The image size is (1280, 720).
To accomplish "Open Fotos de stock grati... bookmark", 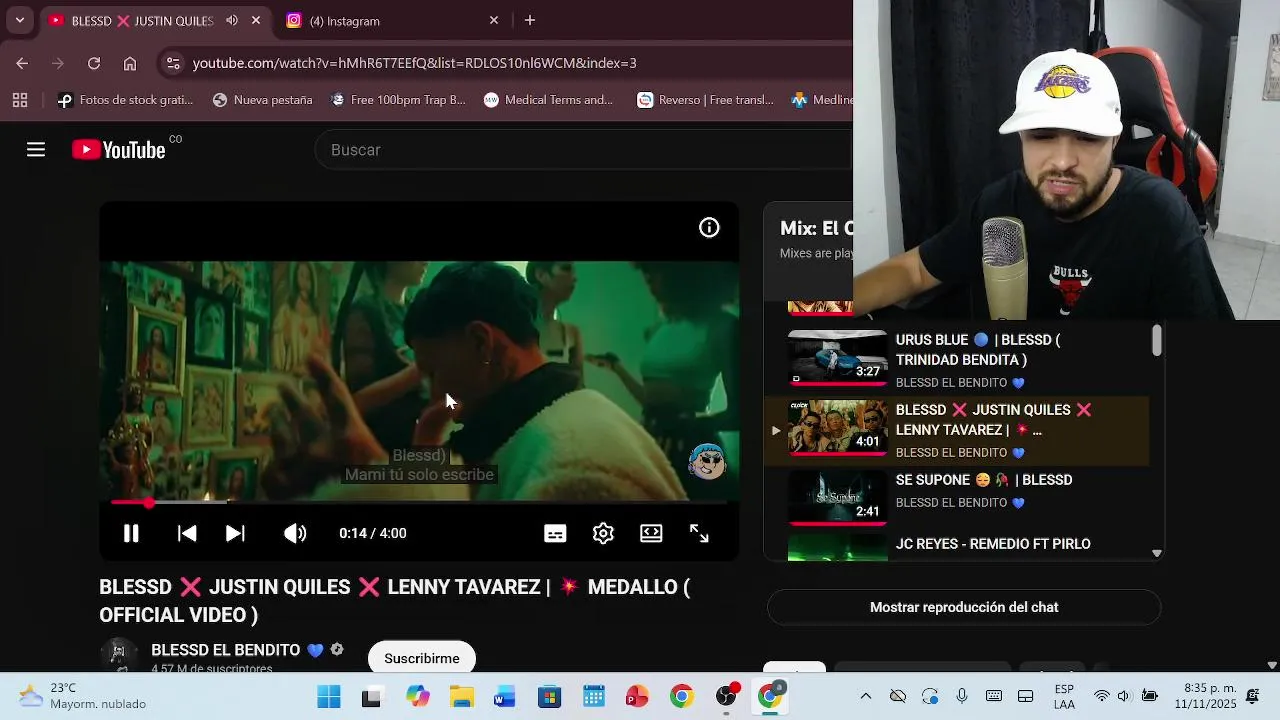I will (126, 100).
